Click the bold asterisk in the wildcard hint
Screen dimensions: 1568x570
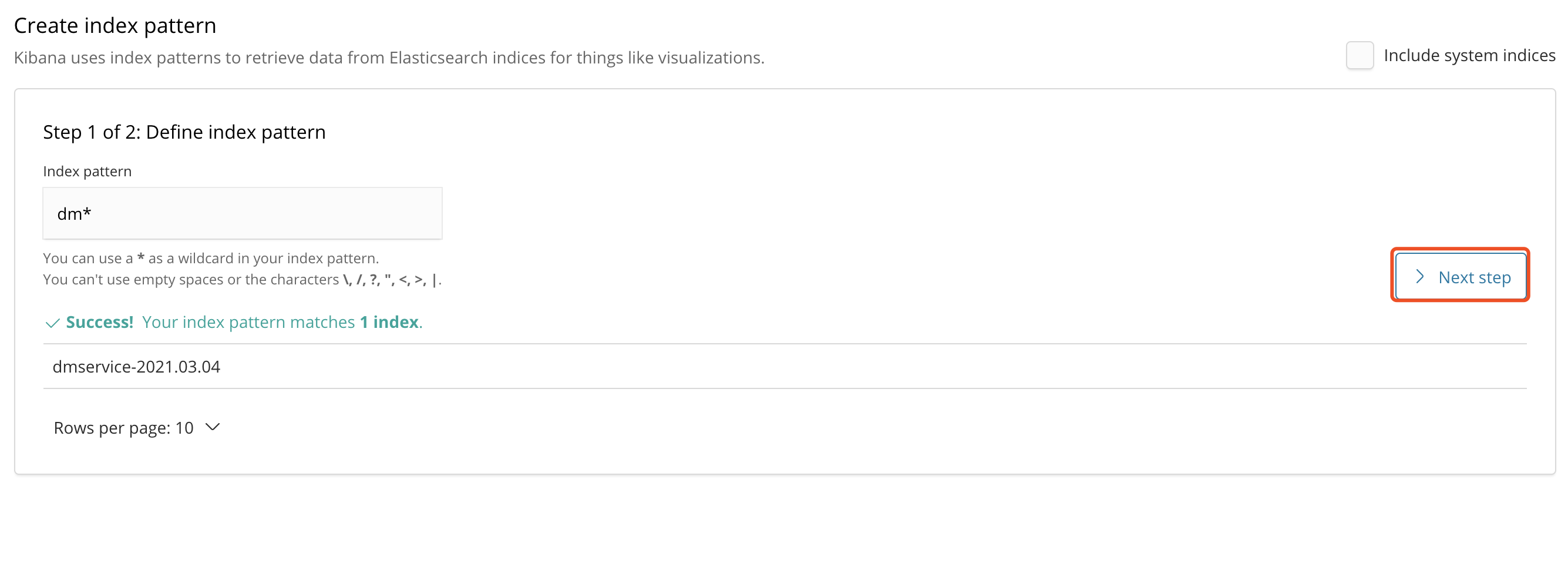pos(140,257)
